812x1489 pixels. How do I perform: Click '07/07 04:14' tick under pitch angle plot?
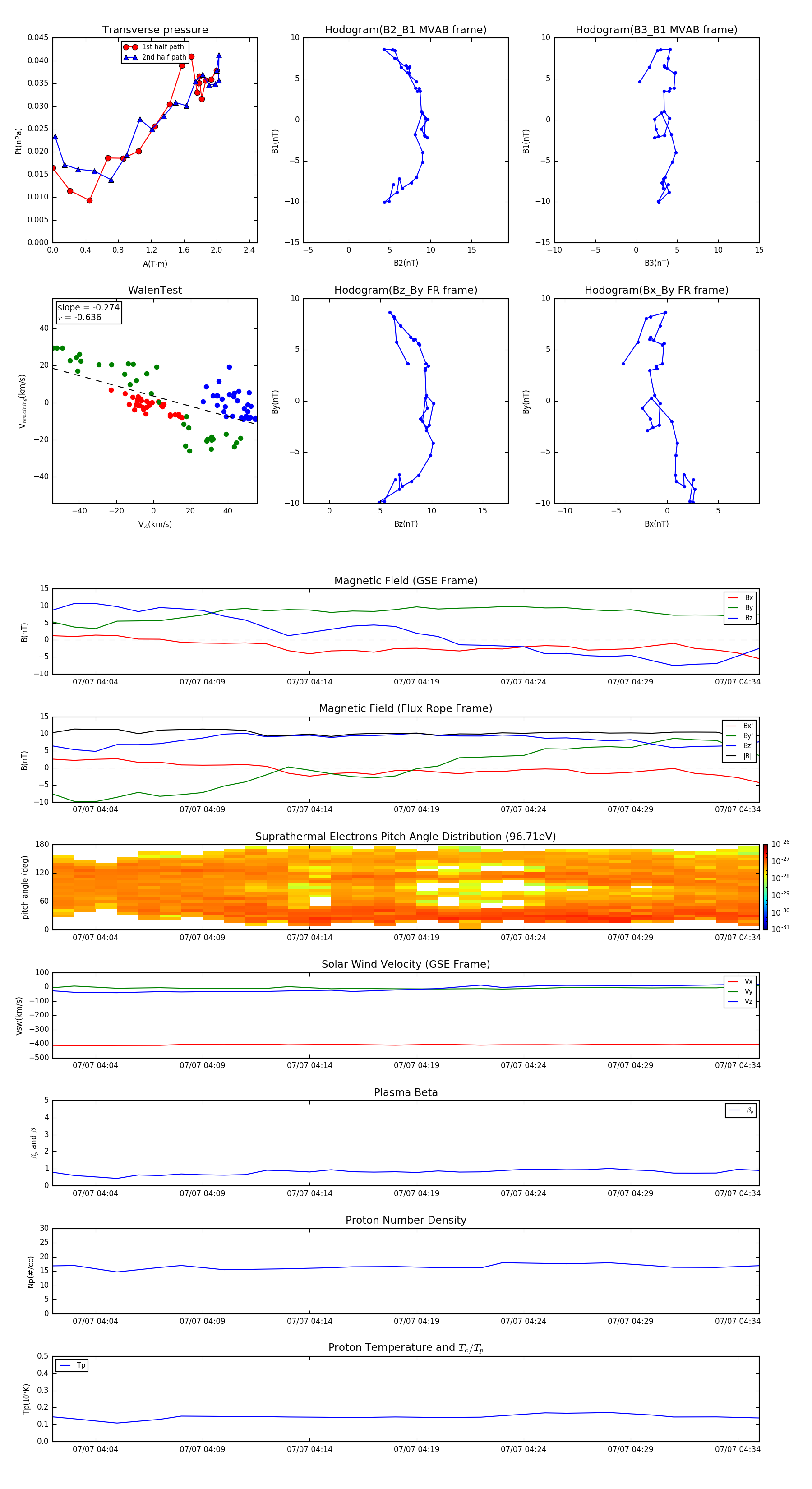coord(310,938)
